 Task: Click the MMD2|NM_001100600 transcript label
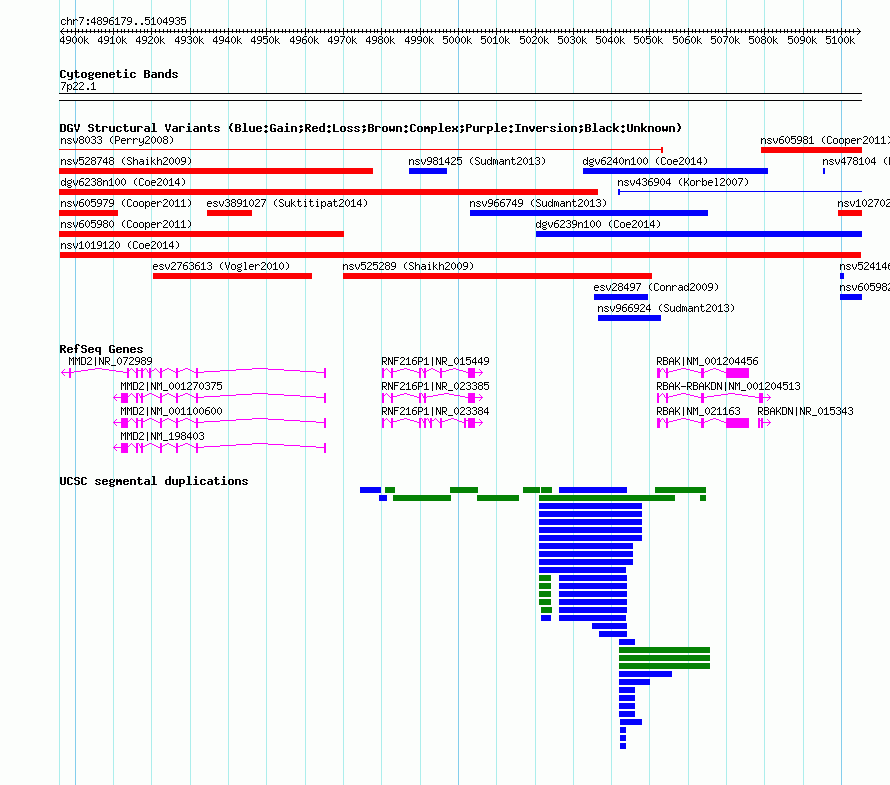tap(171, 411)
